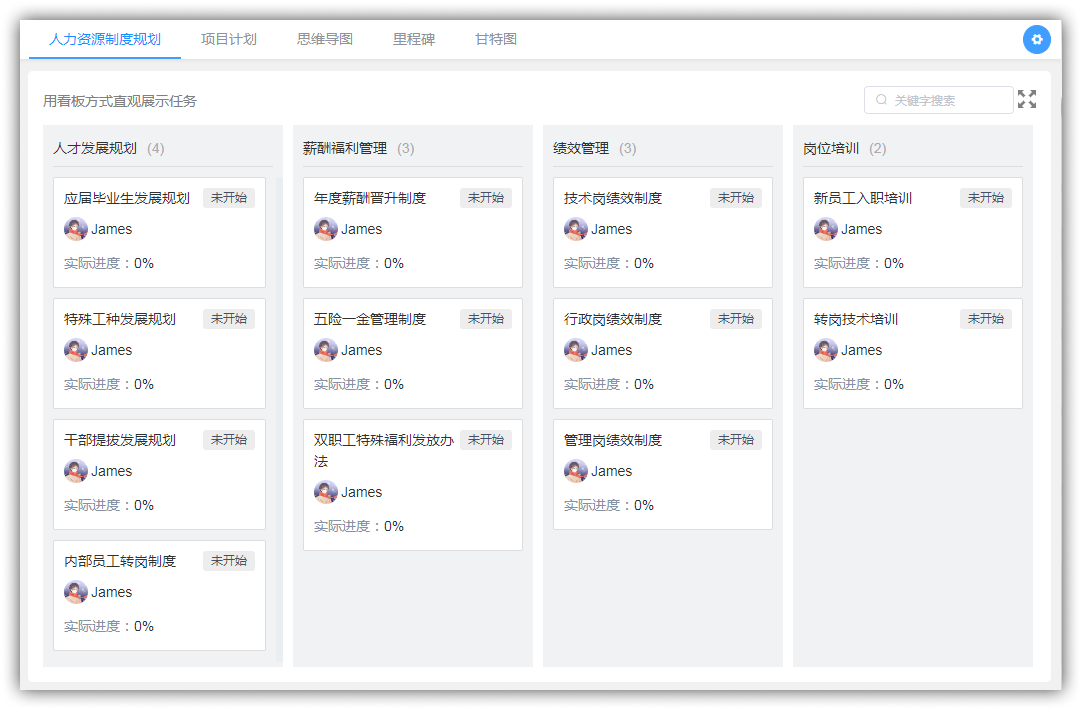Click James avatar on 五险一金管理制度 card
1082x710 pixels.
point(326,350)
